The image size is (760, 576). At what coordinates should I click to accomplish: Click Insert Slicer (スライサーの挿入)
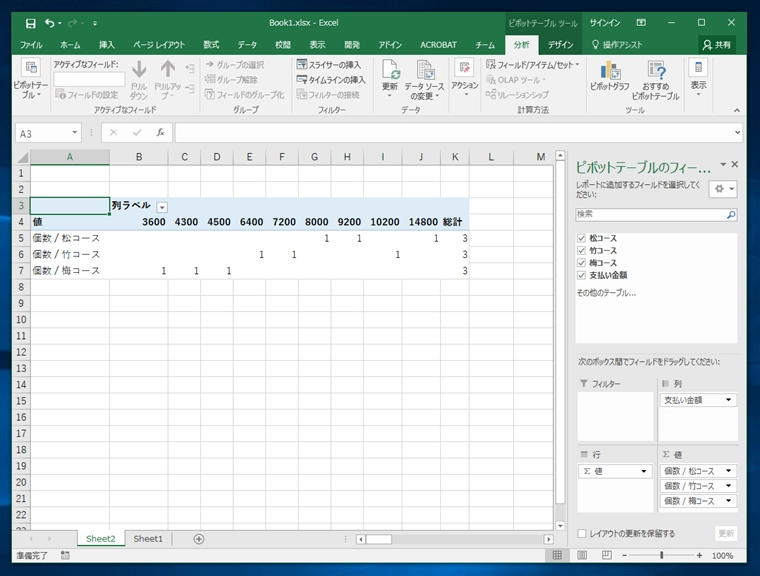click(x=329, y=64)
